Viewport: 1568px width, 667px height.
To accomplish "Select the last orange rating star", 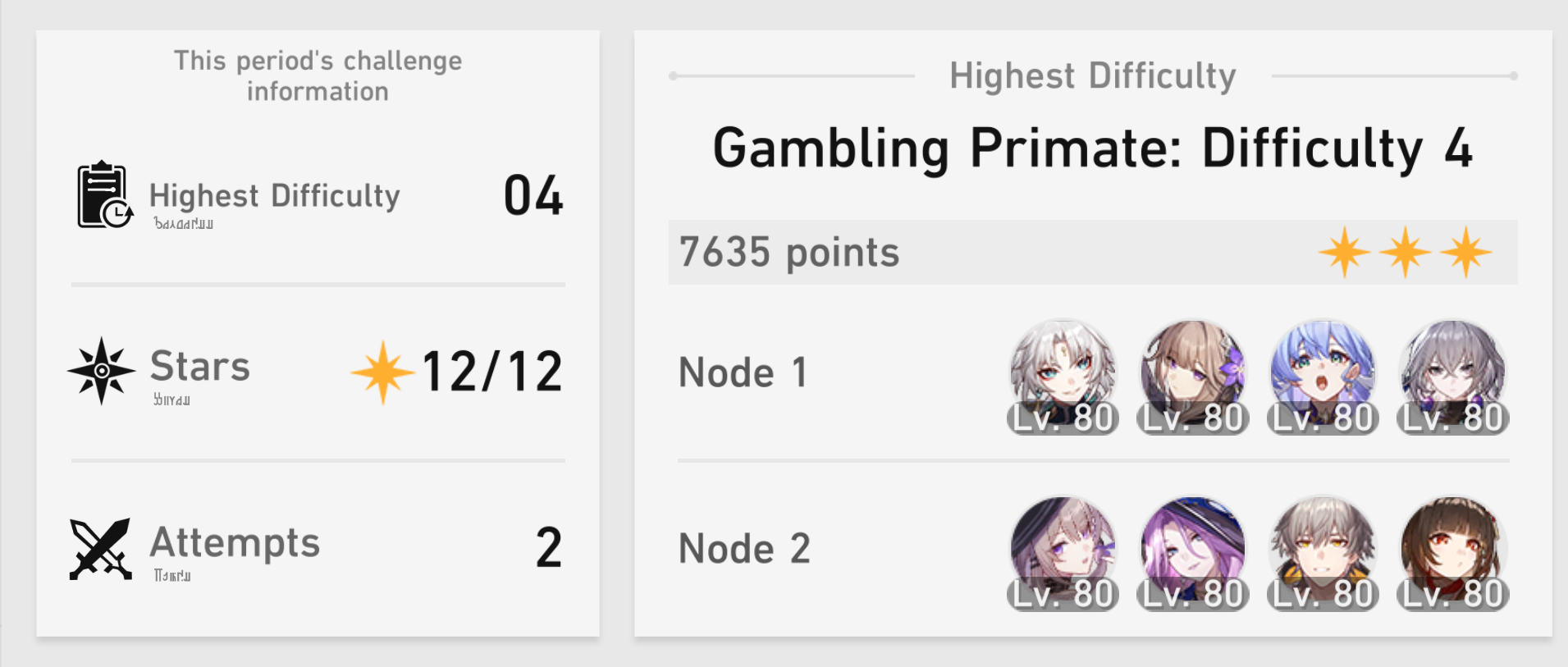I will click(x=1465, y=252).
